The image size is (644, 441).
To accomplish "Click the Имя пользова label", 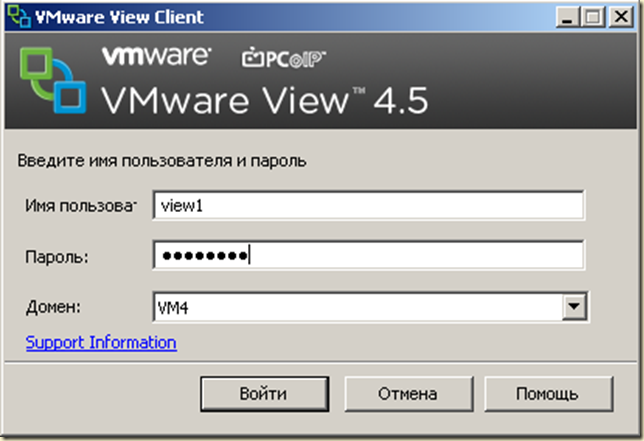I will click(x=80, y=205).
